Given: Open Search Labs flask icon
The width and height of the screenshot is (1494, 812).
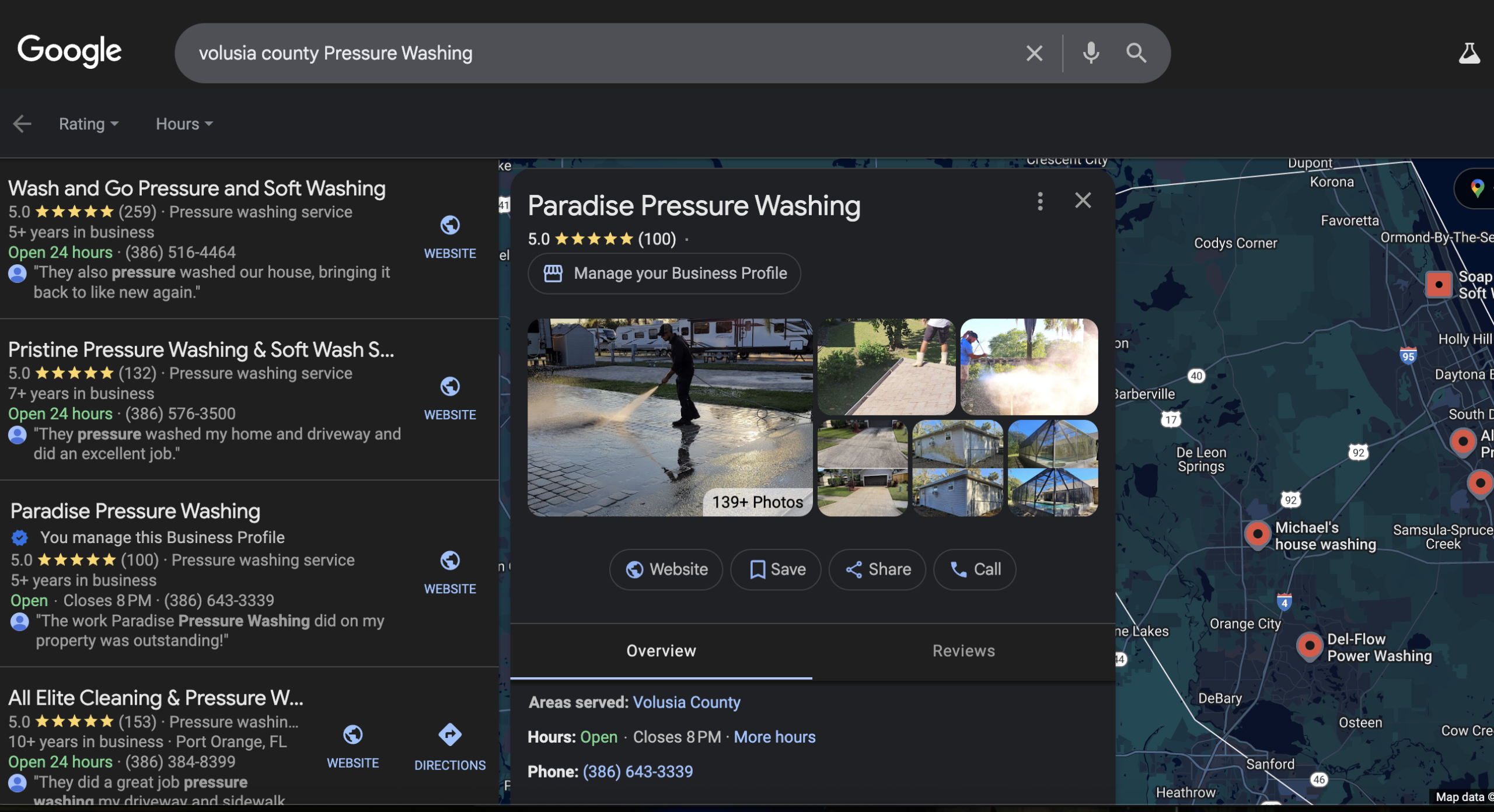Looking at the screenshot, I should [1469, 53].
